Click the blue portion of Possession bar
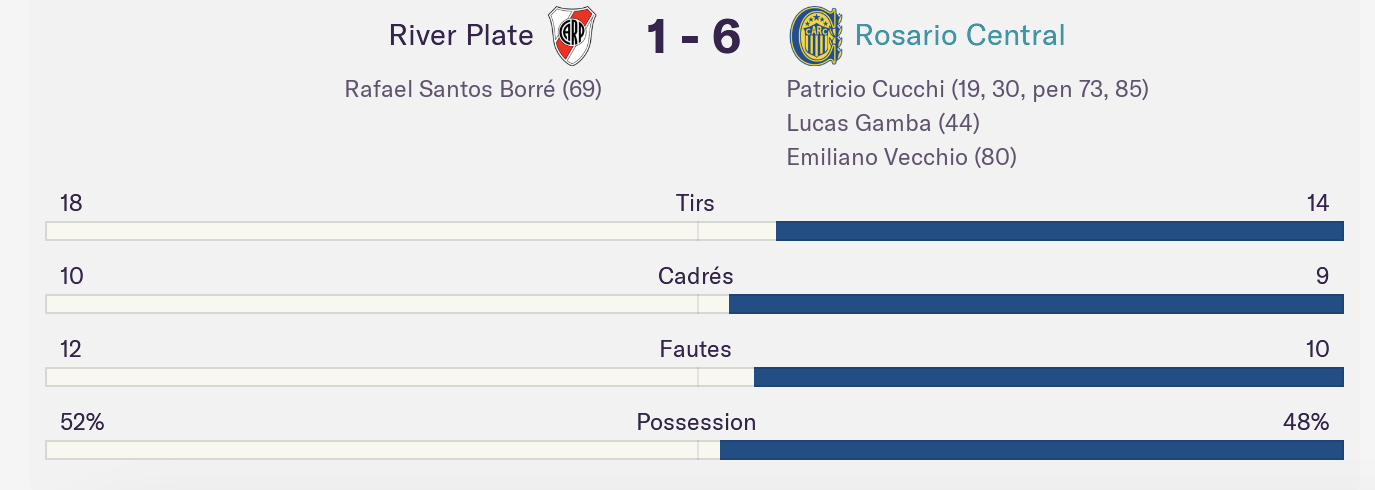 (1032, 451)
